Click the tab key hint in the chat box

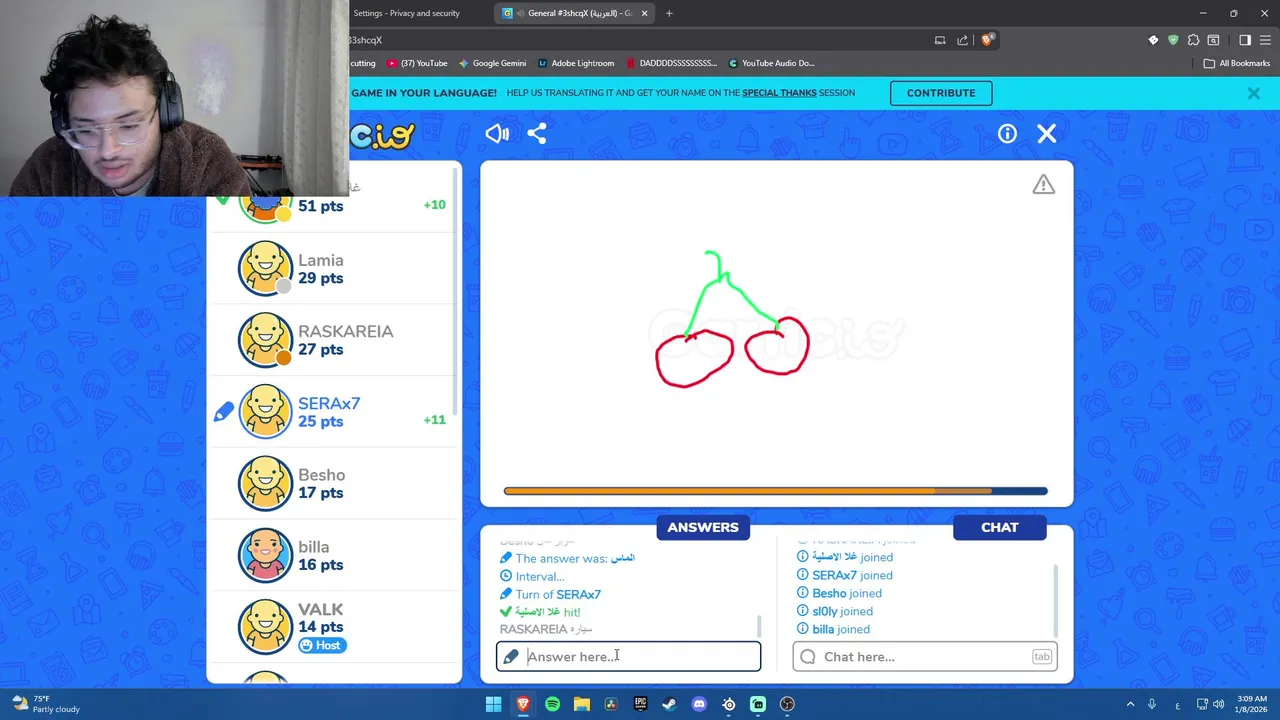tap(1042, 657)
